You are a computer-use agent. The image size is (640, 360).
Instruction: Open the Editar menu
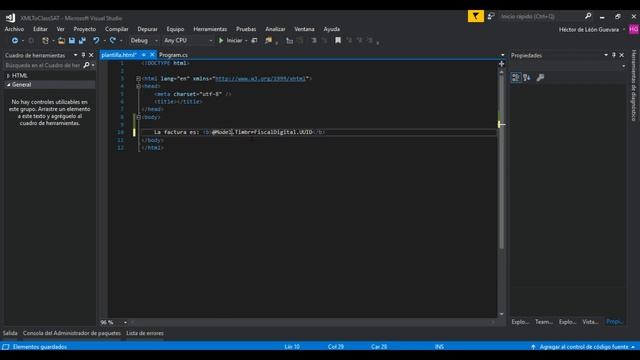point(40,29)
